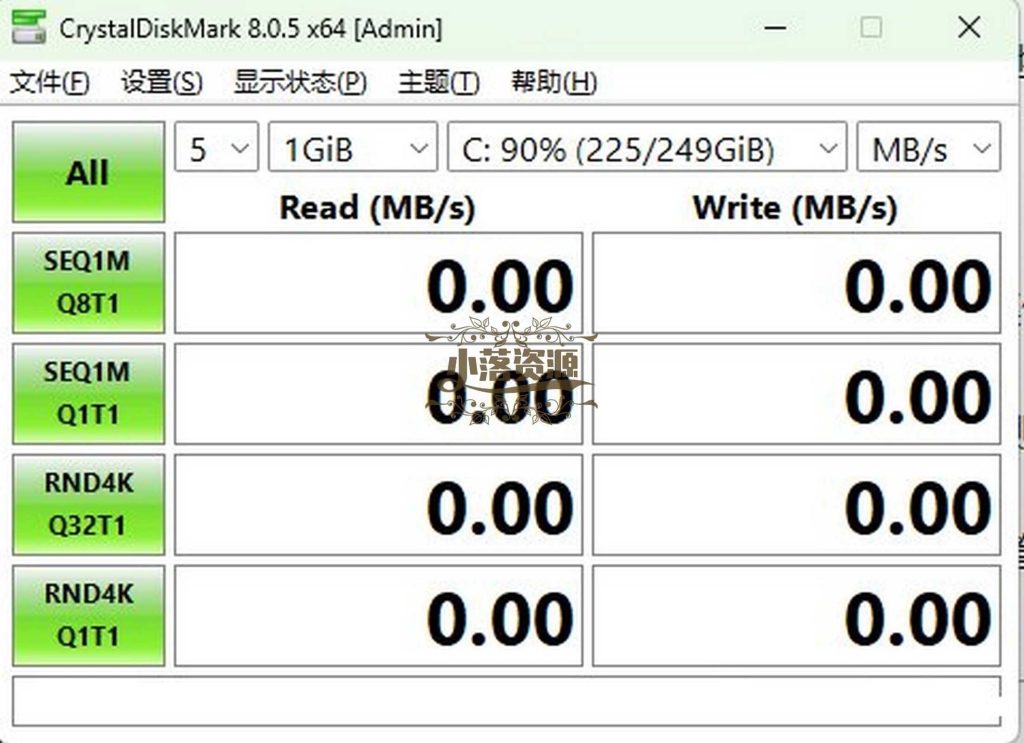The width and height of the screenshot is (1024, 743).
Task: Open the 显示状态(P) menu
Action: coord(300,83)
